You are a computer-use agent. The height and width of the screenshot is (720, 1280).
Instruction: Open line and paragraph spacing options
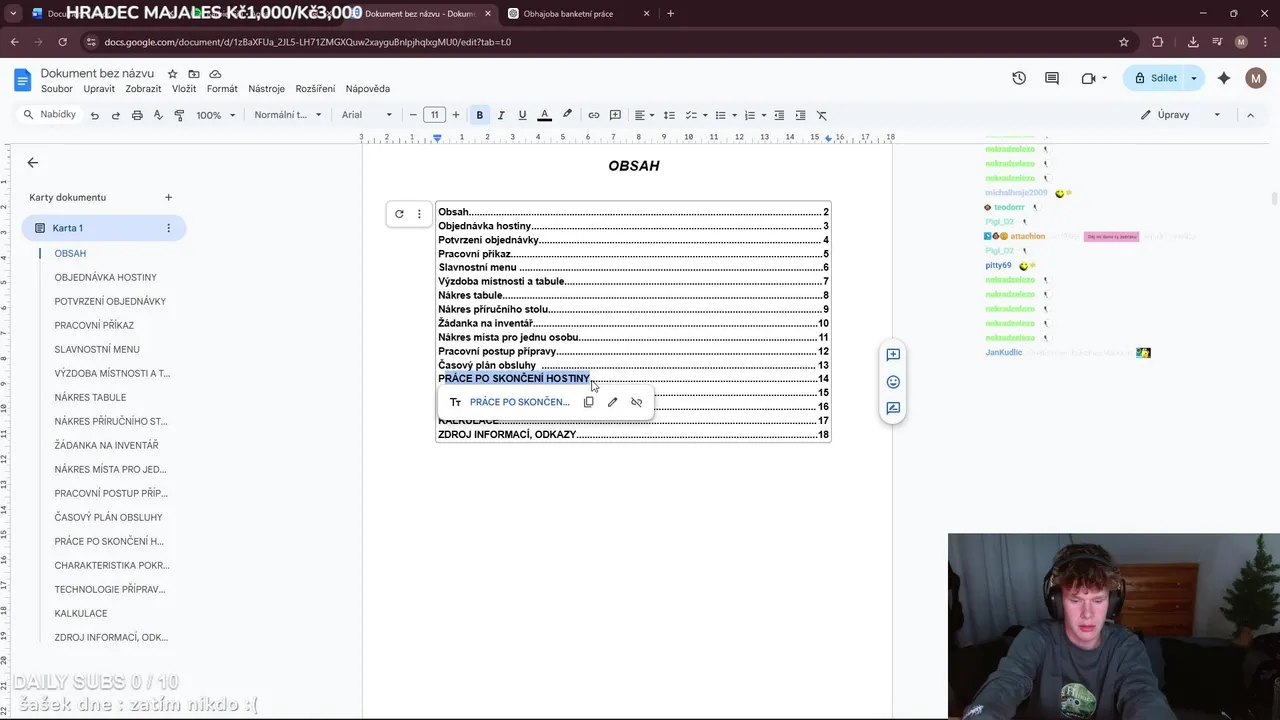pos(669,115)
